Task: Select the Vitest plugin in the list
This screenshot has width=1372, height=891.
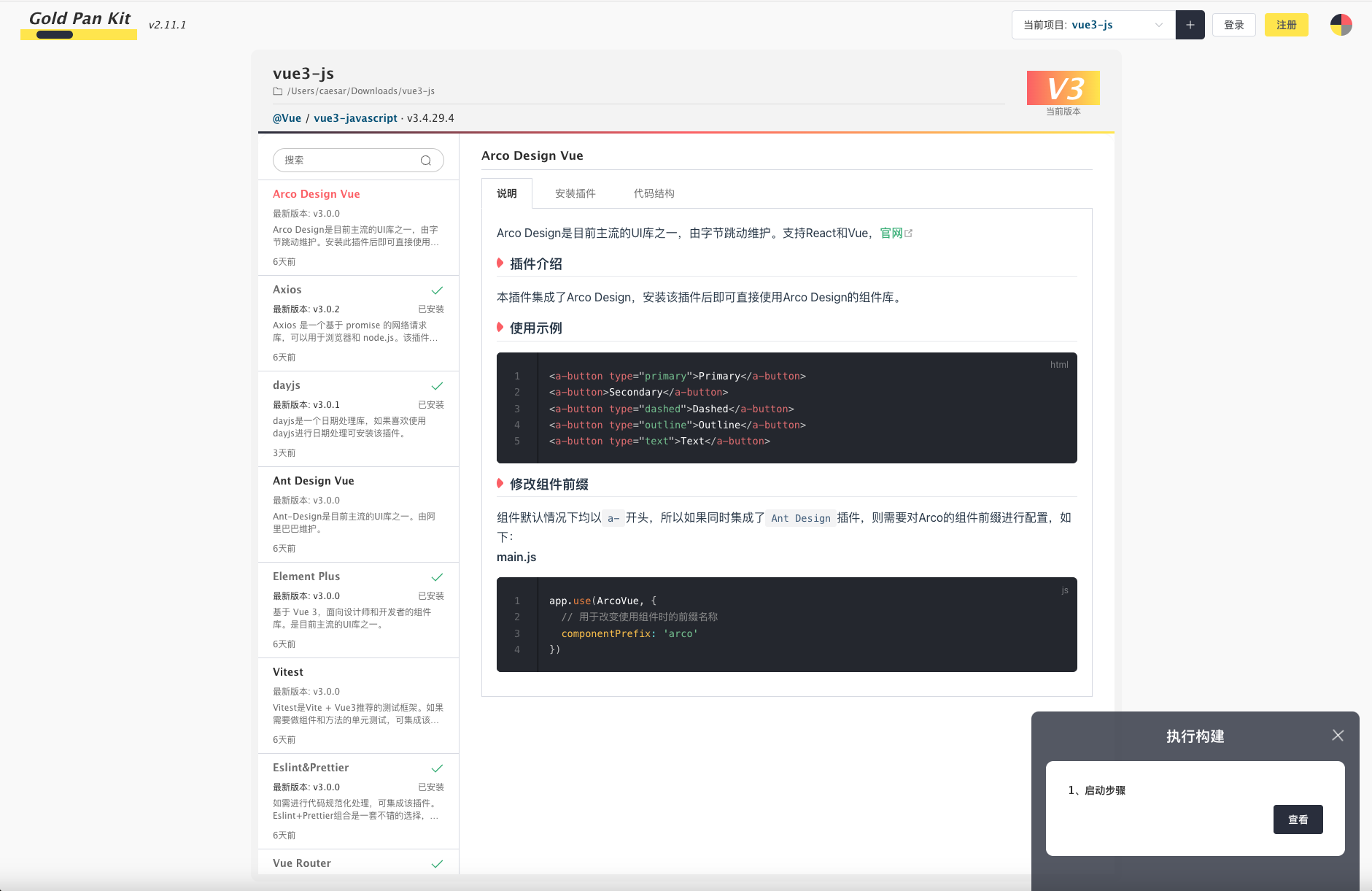Action: (x=358, y=706)
